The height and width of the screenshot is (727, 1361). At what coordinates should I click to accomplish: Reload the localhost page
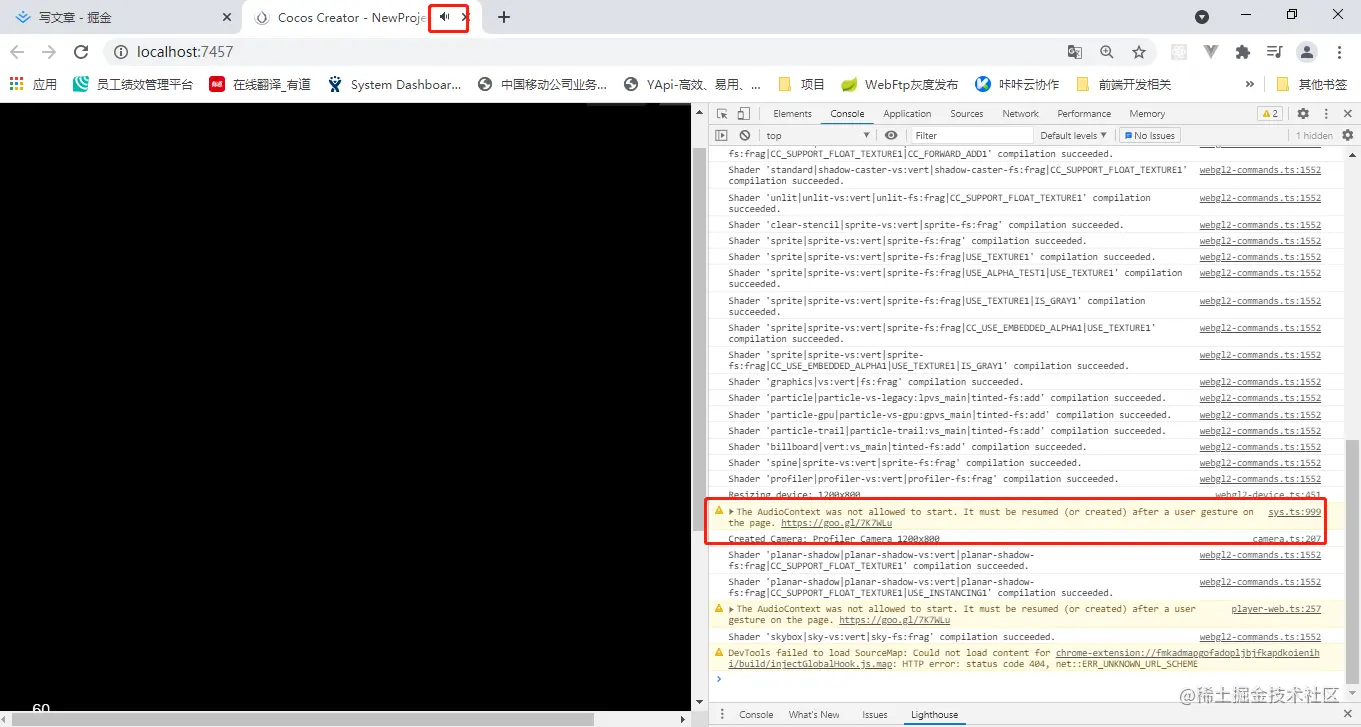82,52
